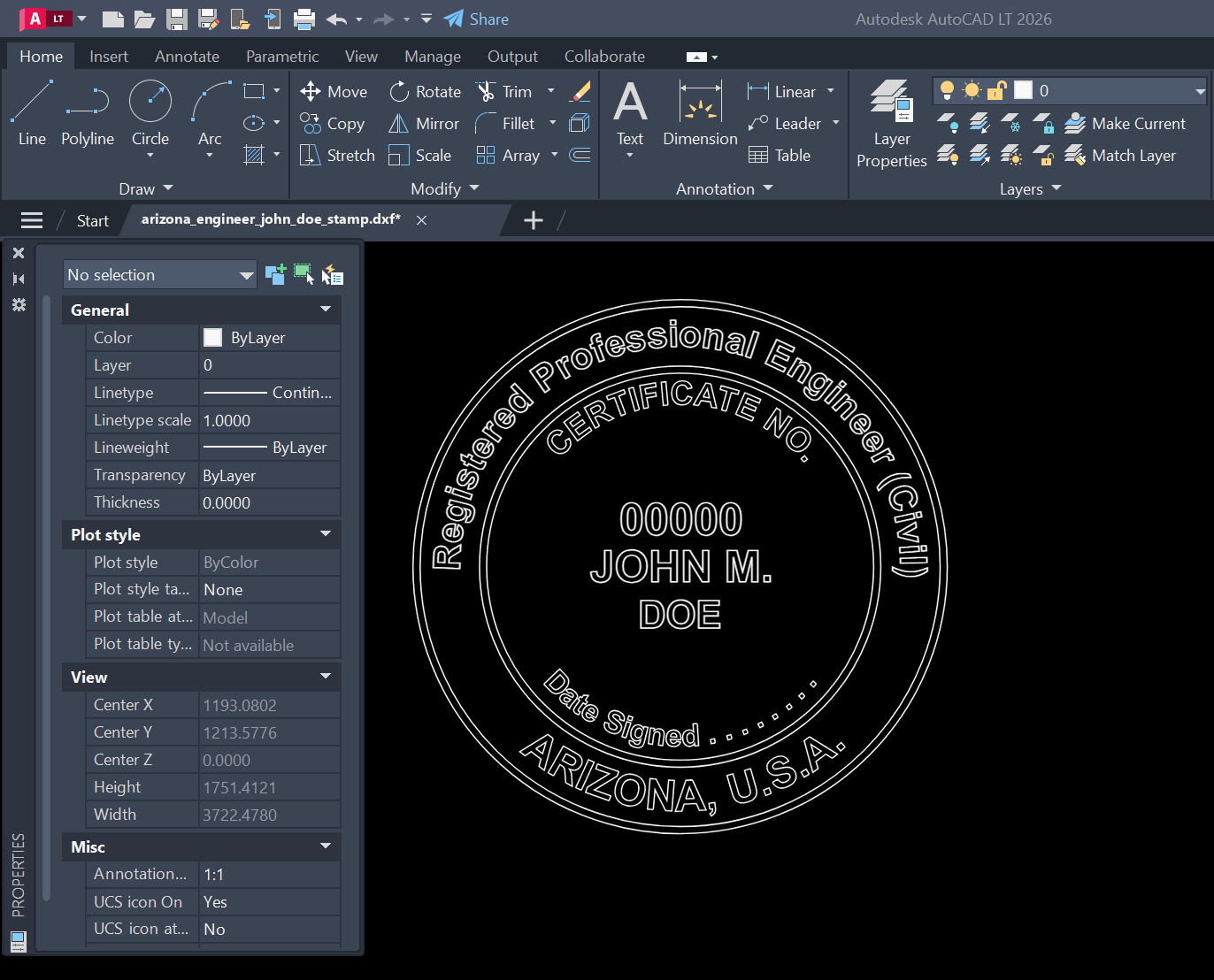Toggle layer 0 freeze sun icon

pos(972,90)
